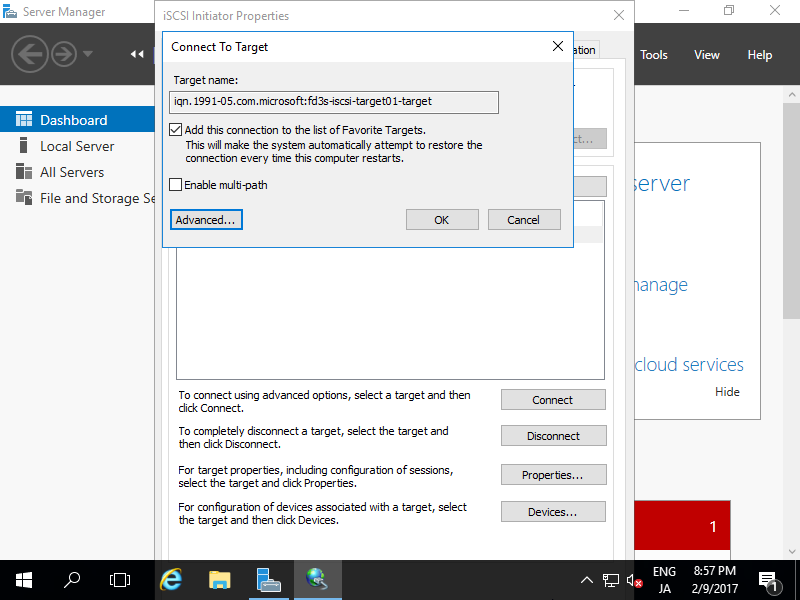Open the navigation history dropdown arrow
Image resolution: width=800 pixels, height=600 pixels.
click(x=88, y=54)
